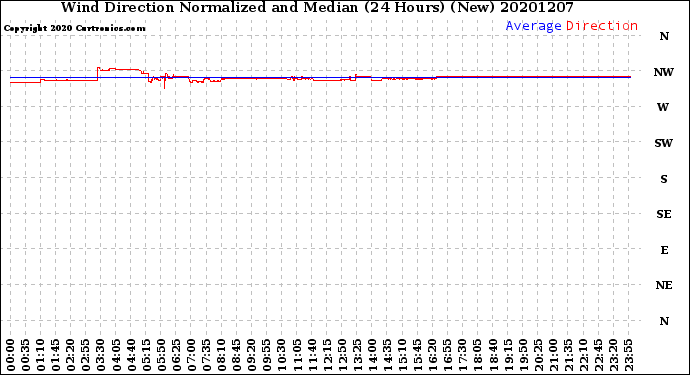Screen dimensions: 690x375
Task: Click the '22:45' time axis label
Action: (x=598, y=356)
